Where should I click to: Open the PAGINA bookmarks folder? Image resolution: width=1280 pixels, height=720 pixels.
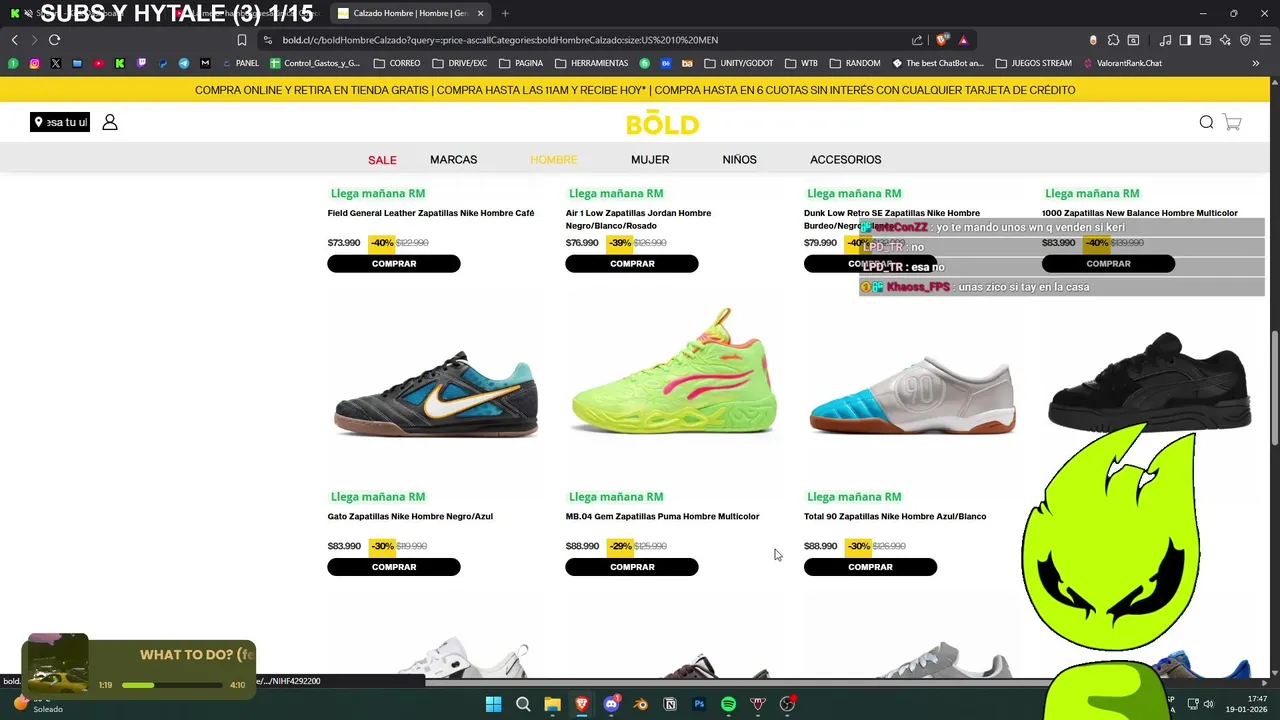click(x=521, y=63)
